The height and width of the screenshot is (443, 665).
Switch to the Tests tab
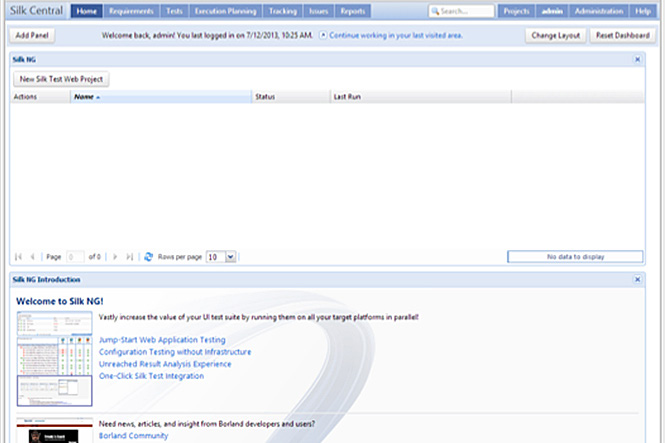click(x=174, y=11)
